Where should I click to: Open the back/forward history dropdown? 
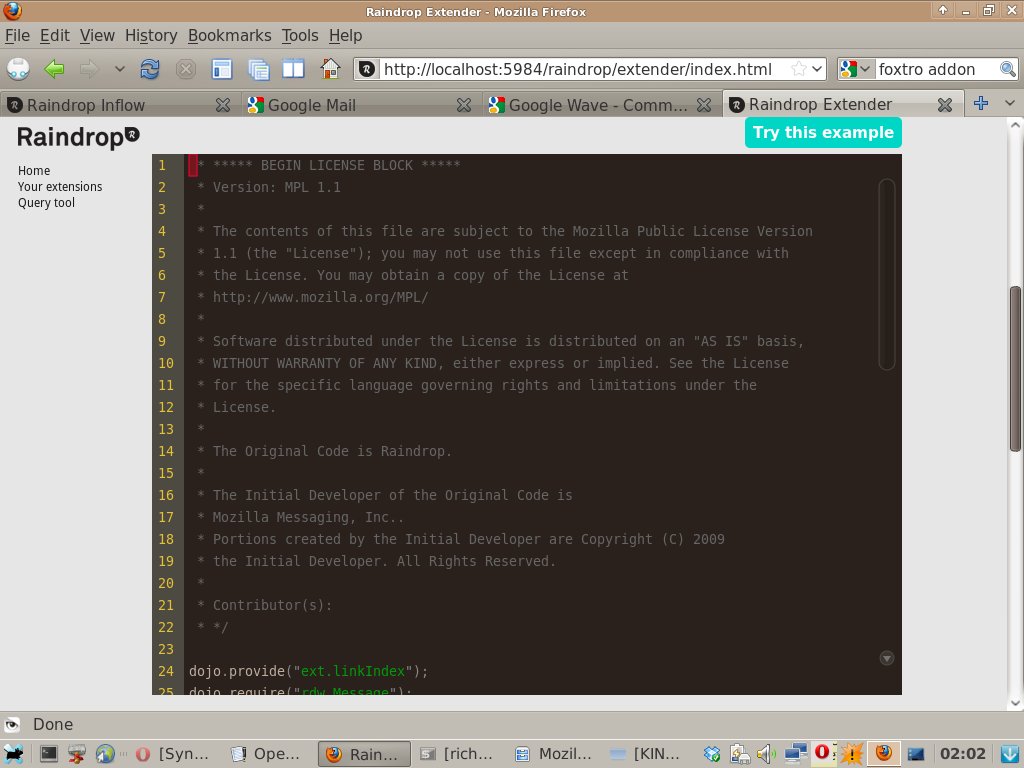pyautogui.click(x=119, y=69)
